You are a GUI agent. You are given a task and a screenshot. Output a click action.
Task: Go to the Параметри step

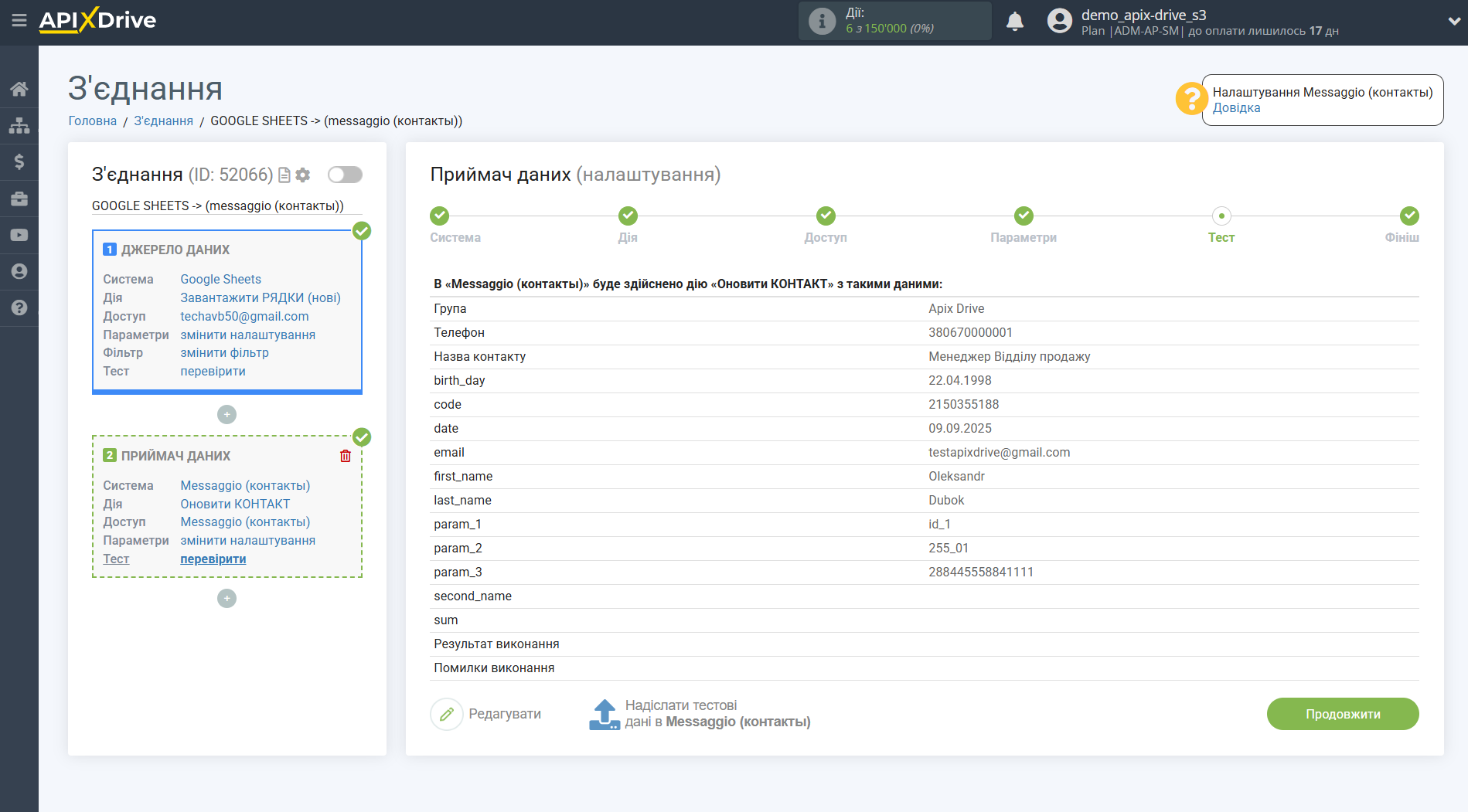pyautogui.click(x=1023, y=216)
